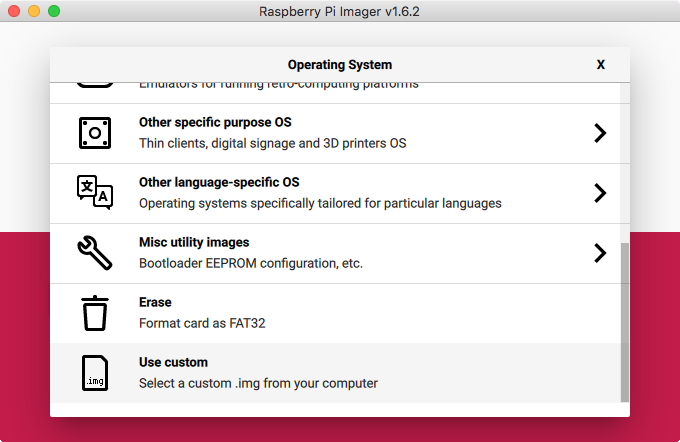Click 'Select a custom .img from your computer'
Viewport: 680px width, 442px height.
pyautogui.click(x=258, y=383)
